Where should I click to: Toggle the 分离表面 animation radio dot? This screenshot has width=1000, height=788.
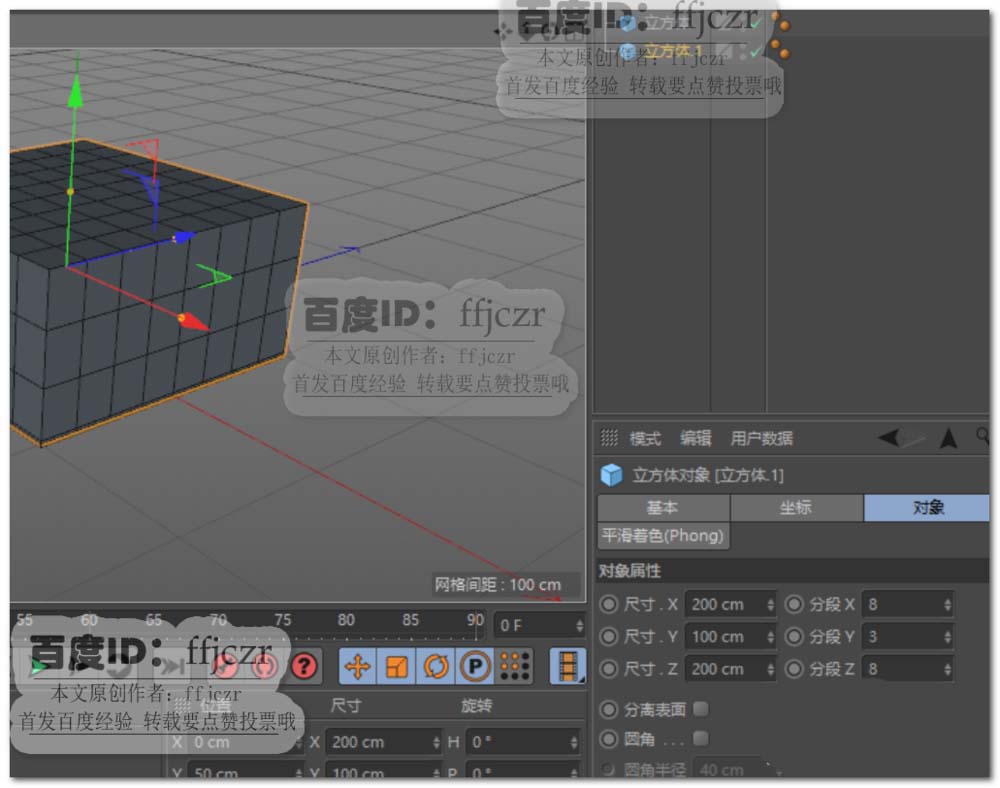609,709
